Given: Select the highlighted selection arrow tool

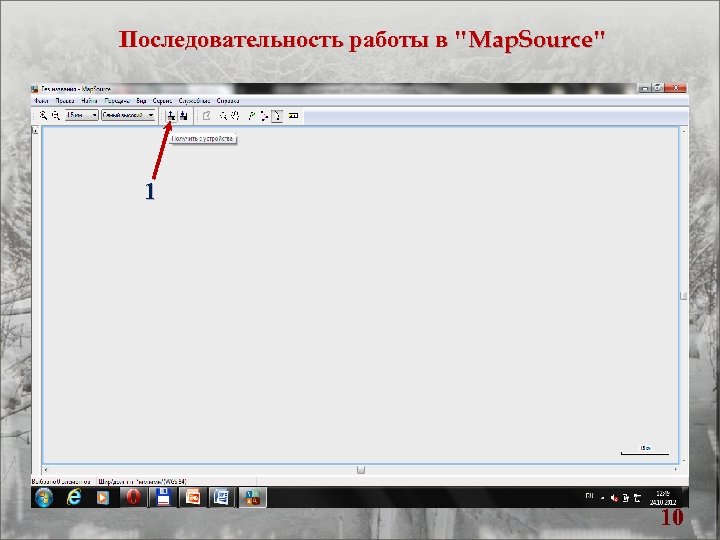Looking at the screenshot, I should coord(277,116).
